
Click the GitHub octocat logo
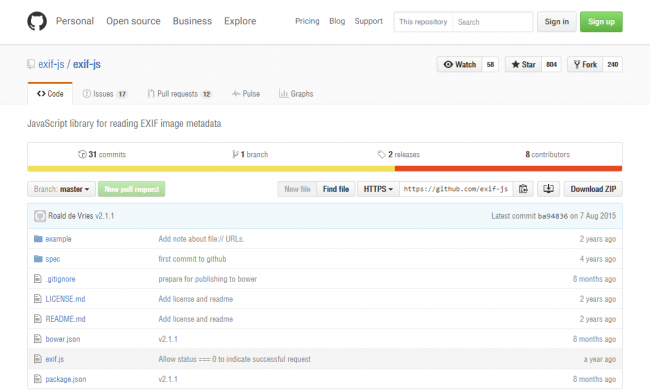point(37,21)
